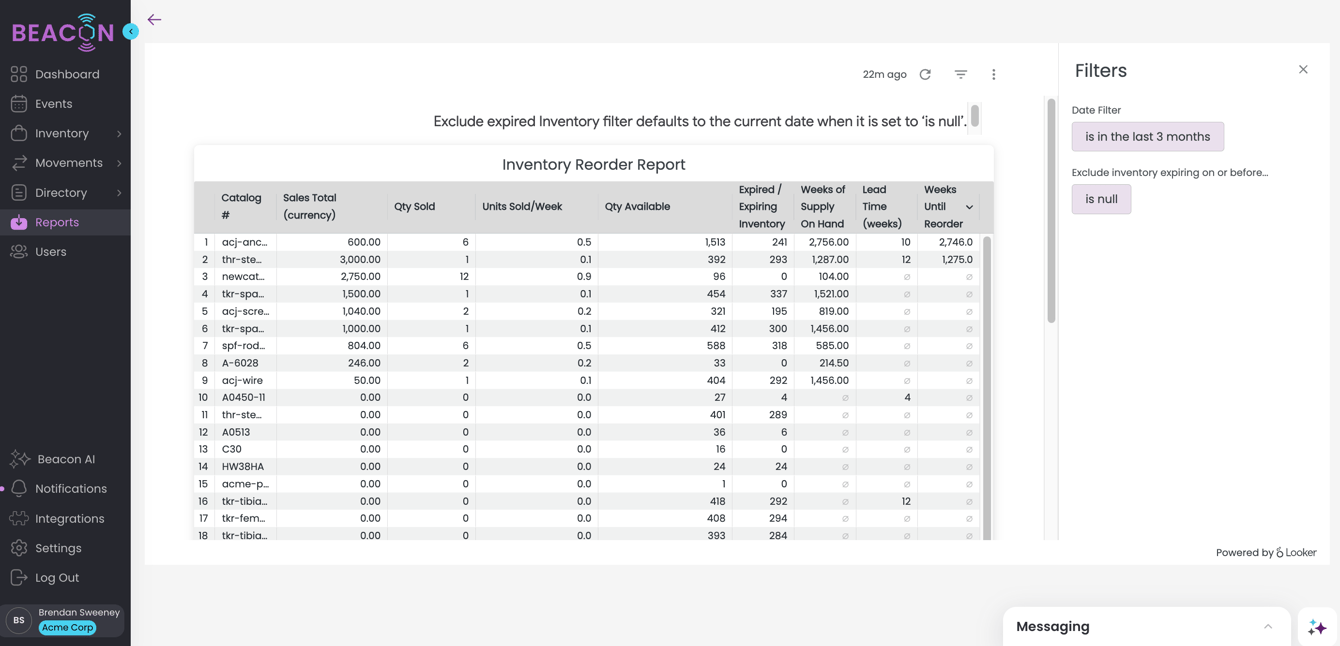The image size is (1340, 646).
Task: Open Settings from the sidebar
Action: (x=62, y=547)
